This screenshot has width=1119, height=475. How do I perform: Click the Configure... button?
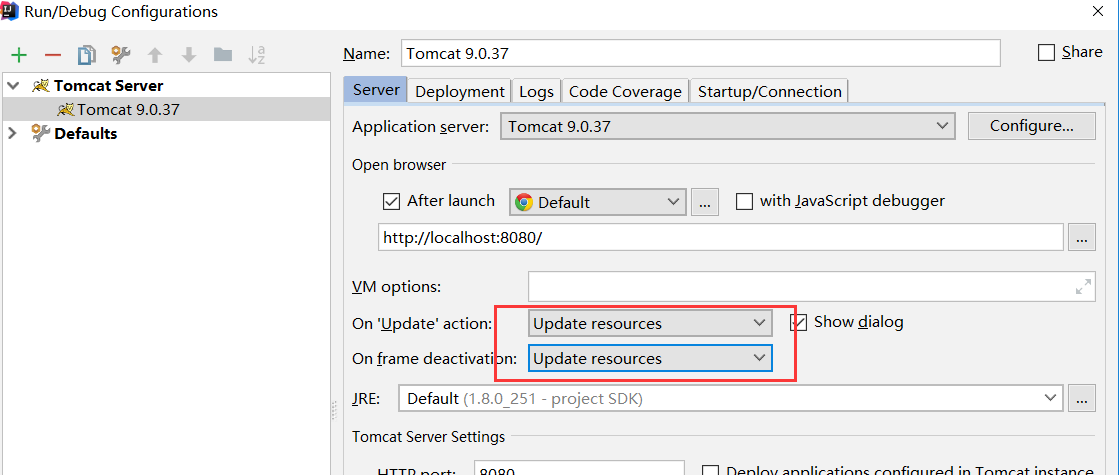(x=1031, y=126)
